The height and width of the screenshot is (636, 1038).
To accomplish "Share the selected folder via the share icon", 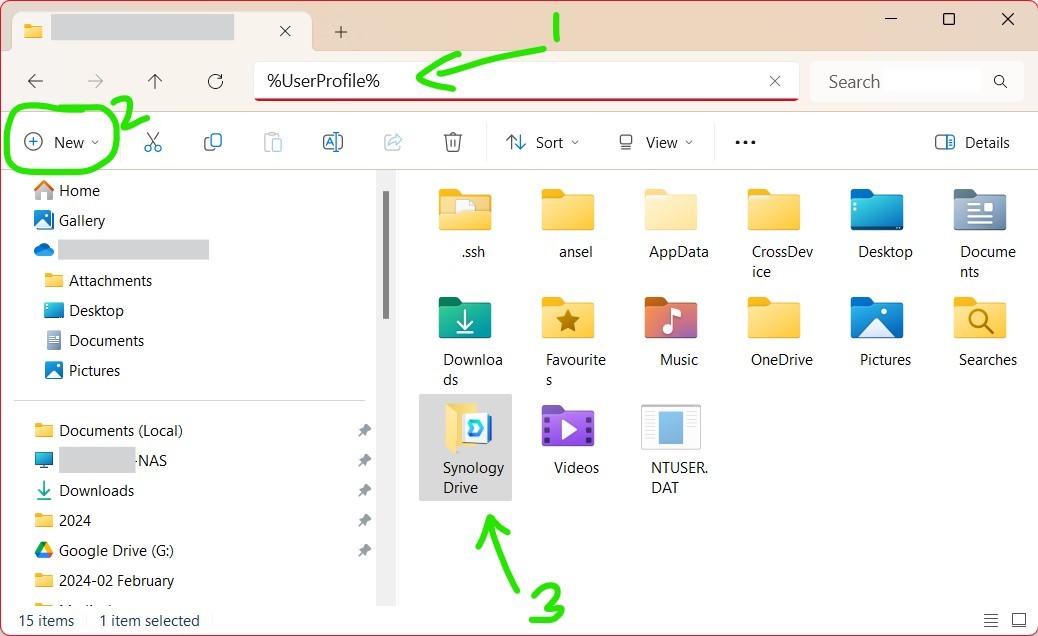I will tap(392, 142).
